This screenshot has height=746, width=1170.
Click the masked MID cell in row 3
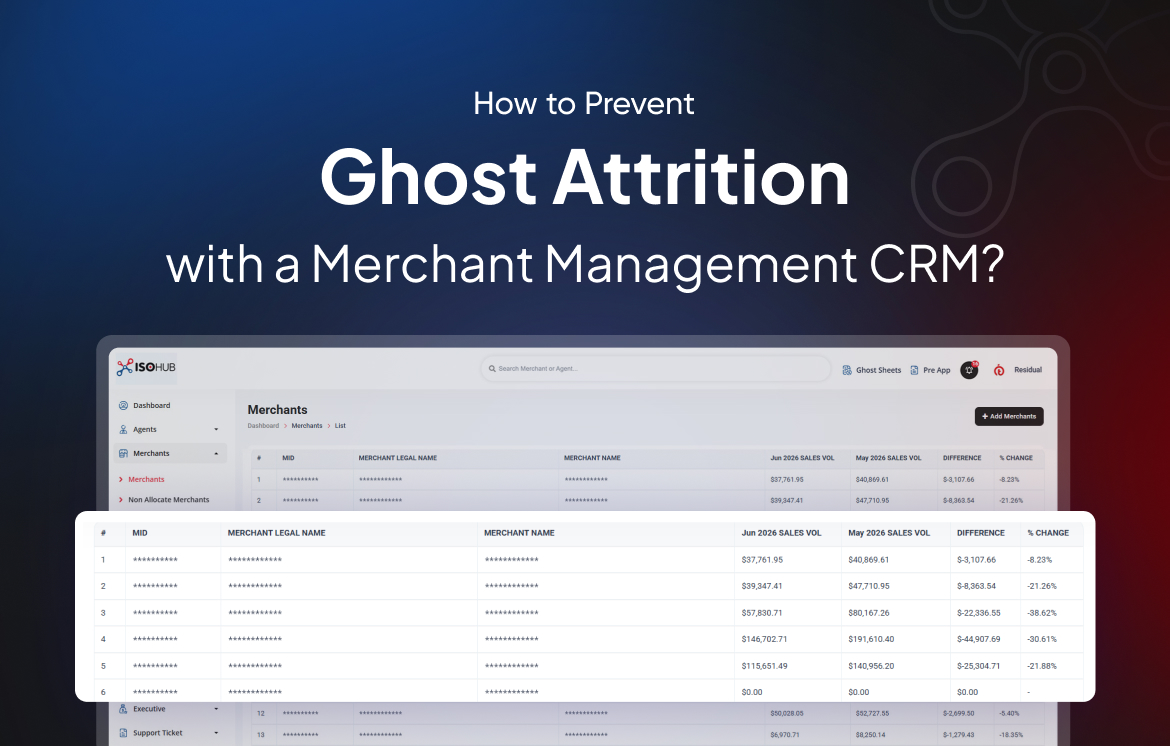(x=155, y=612)
